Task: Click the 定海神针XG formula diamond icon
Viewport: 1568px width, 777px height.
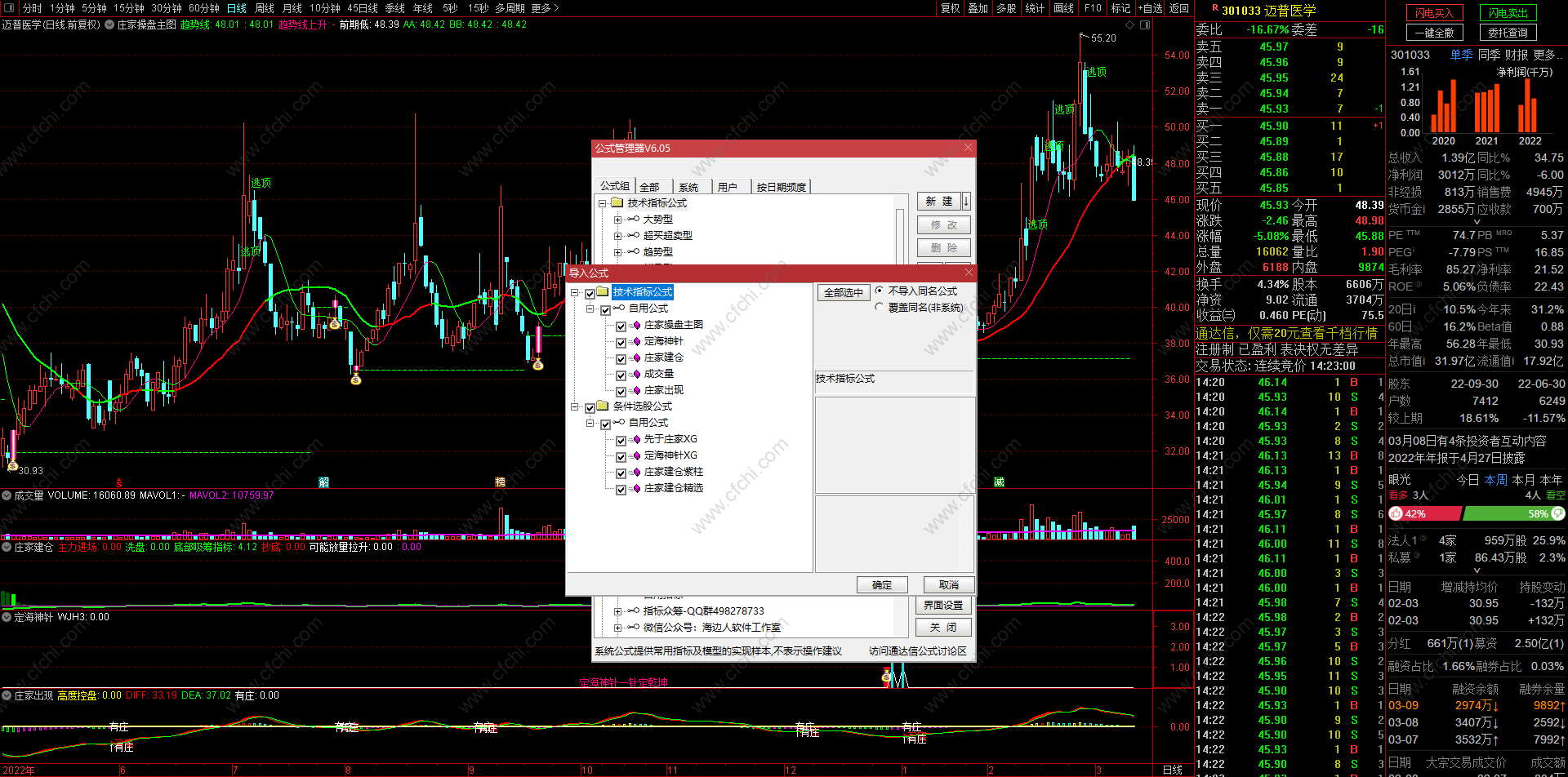Action: 637,455
